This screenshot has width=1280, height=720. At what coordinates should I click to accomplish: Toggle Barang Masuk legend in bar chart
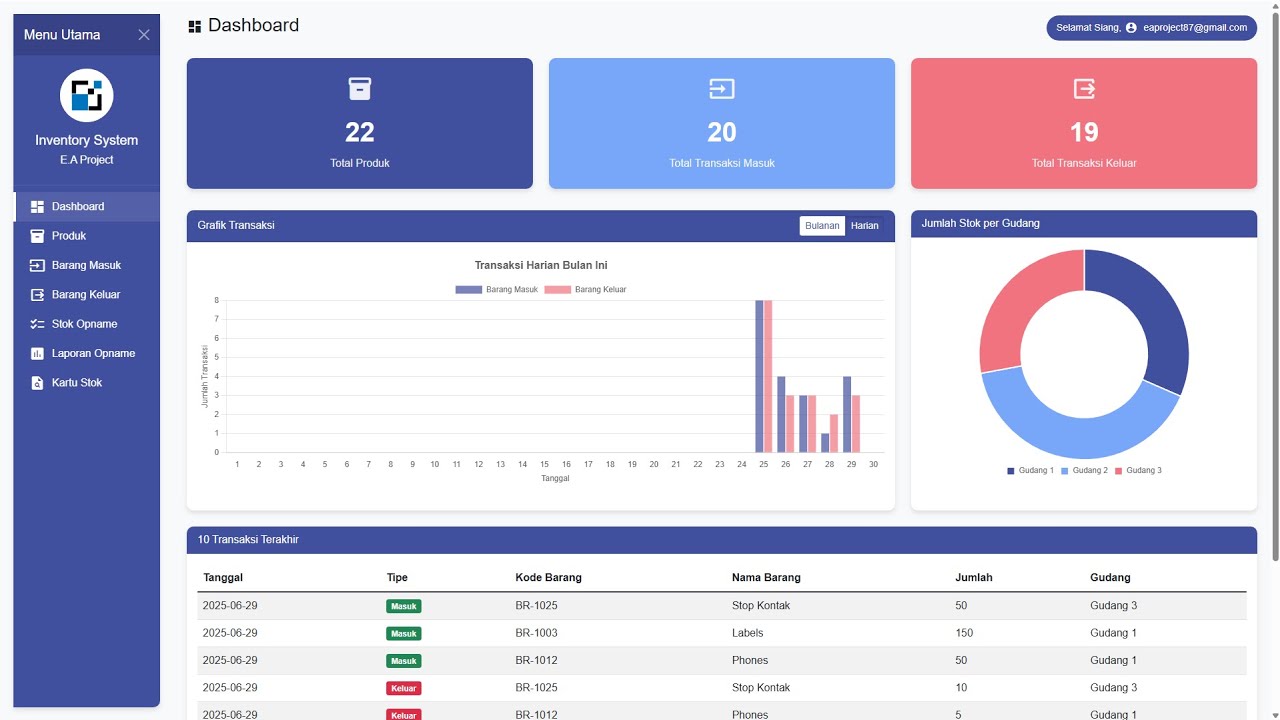click(497, 290)
